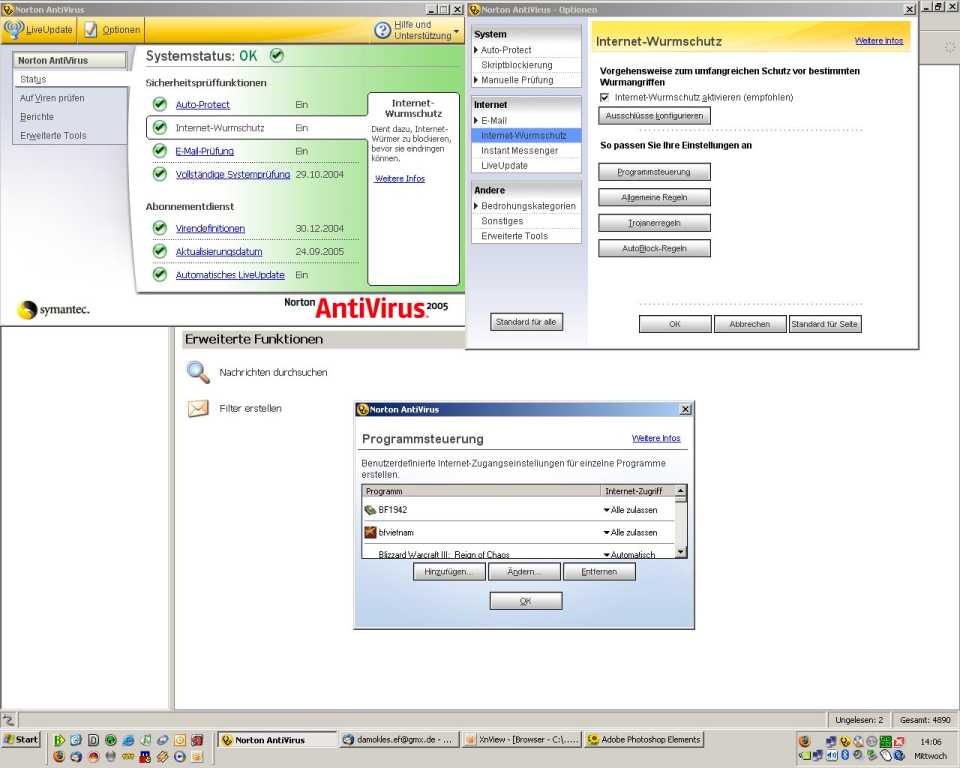Click the Hilfe question-mark icon
The width and height of the screenshot is (960, 768).
point(383,30)
